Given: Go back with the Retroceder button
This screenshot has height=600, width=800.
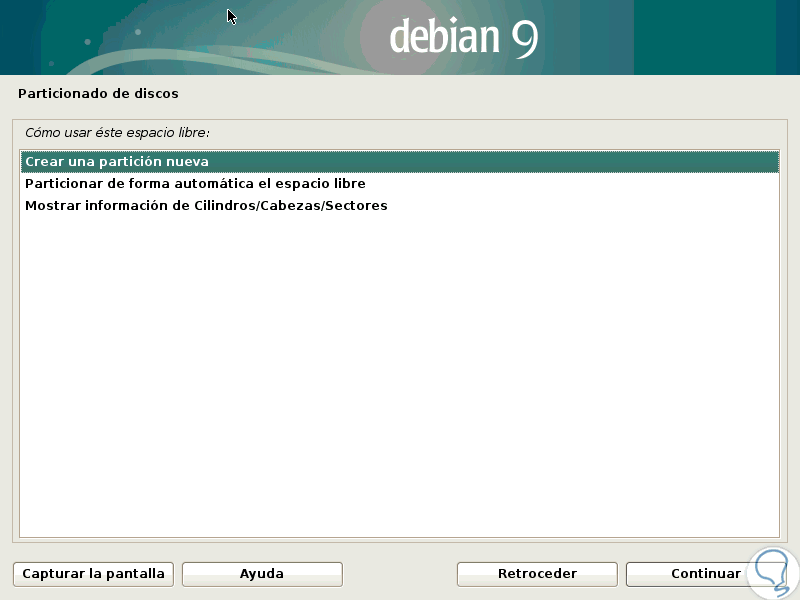Looking at the screenshot, I should click(537, 574).
